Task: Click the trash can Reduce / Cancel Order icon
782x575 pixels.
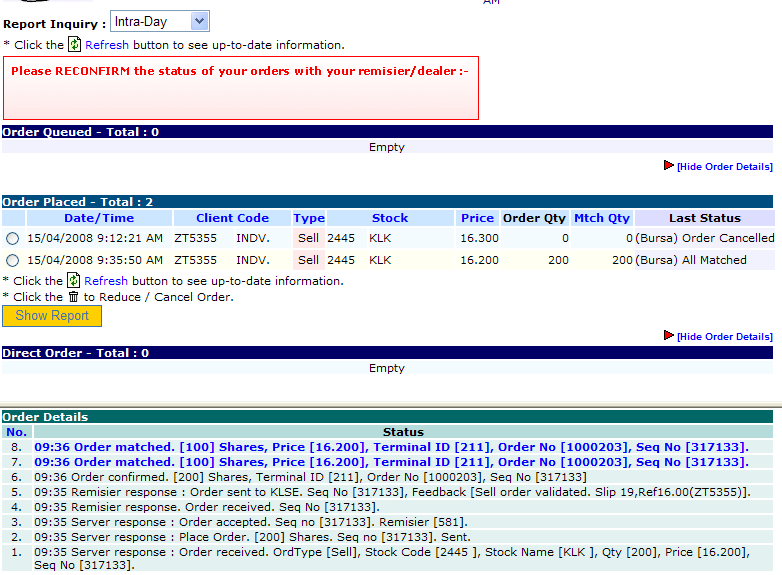Action: click(73, 297)
